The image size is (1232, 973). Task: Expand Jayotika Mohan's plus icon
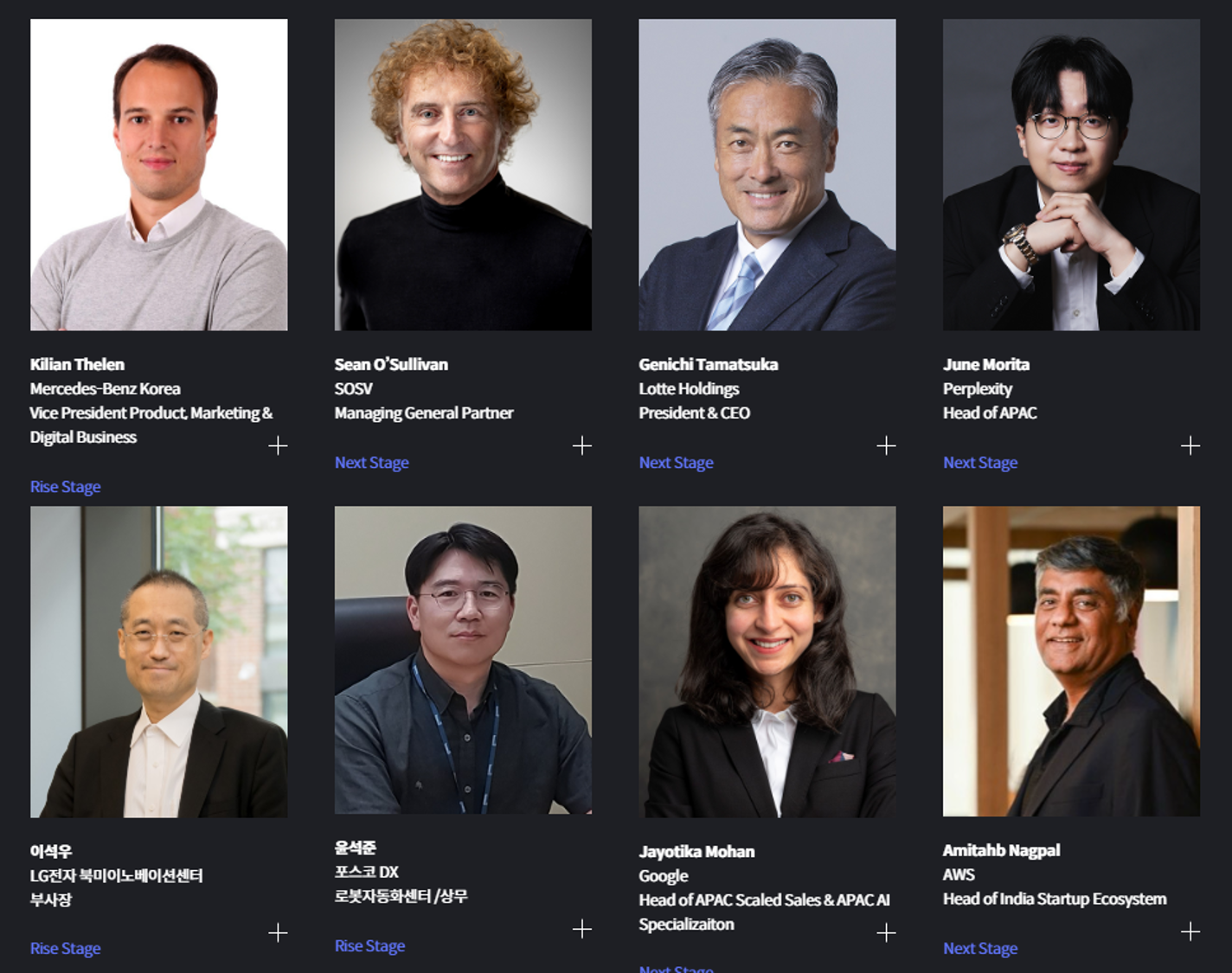[x=886, y=932]
